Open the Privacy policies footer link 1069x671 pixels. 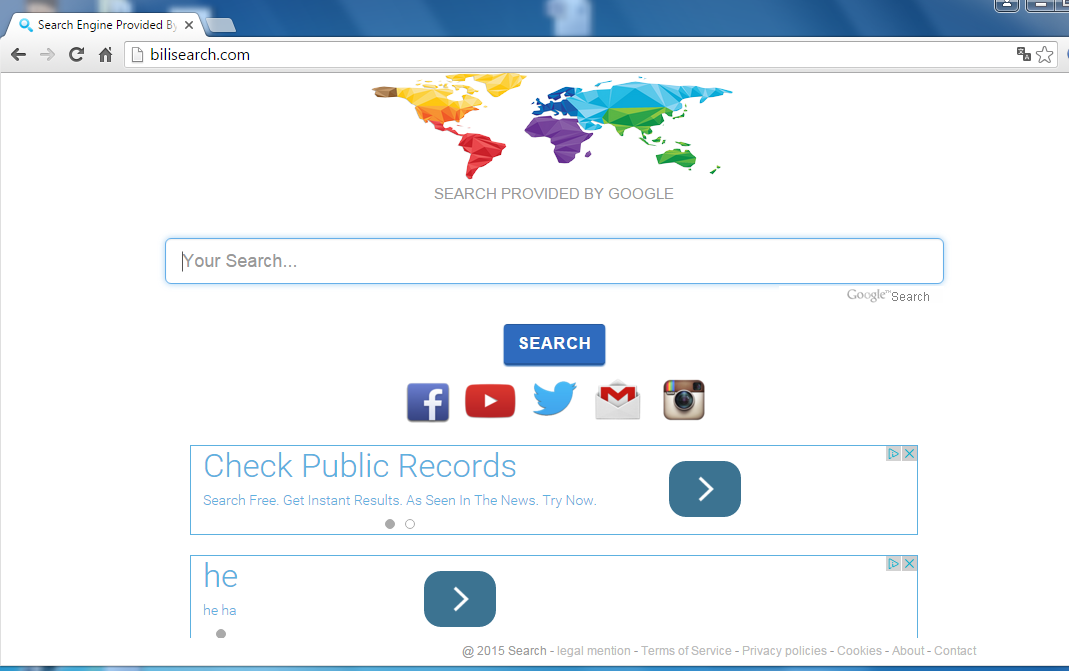[x=784, y=651]
